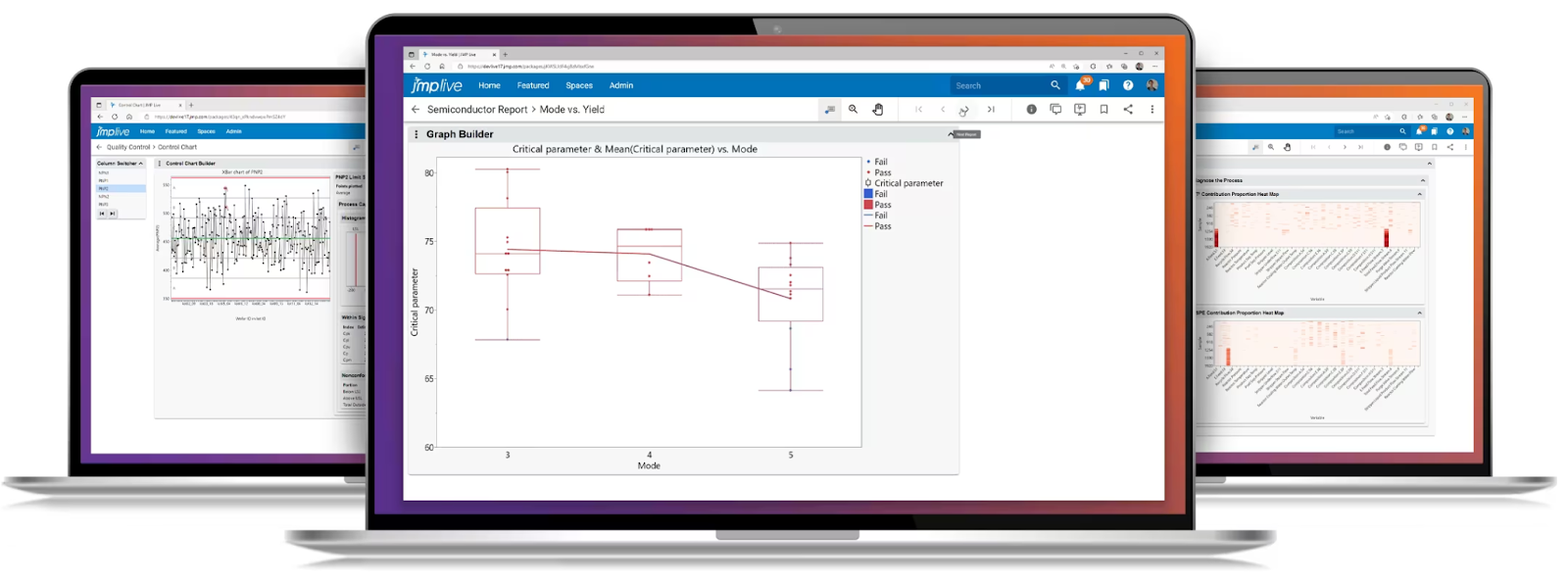Go back in the center browser
Image resolution: width=1568 pixels, height=581 pixels.
[413, 67]
